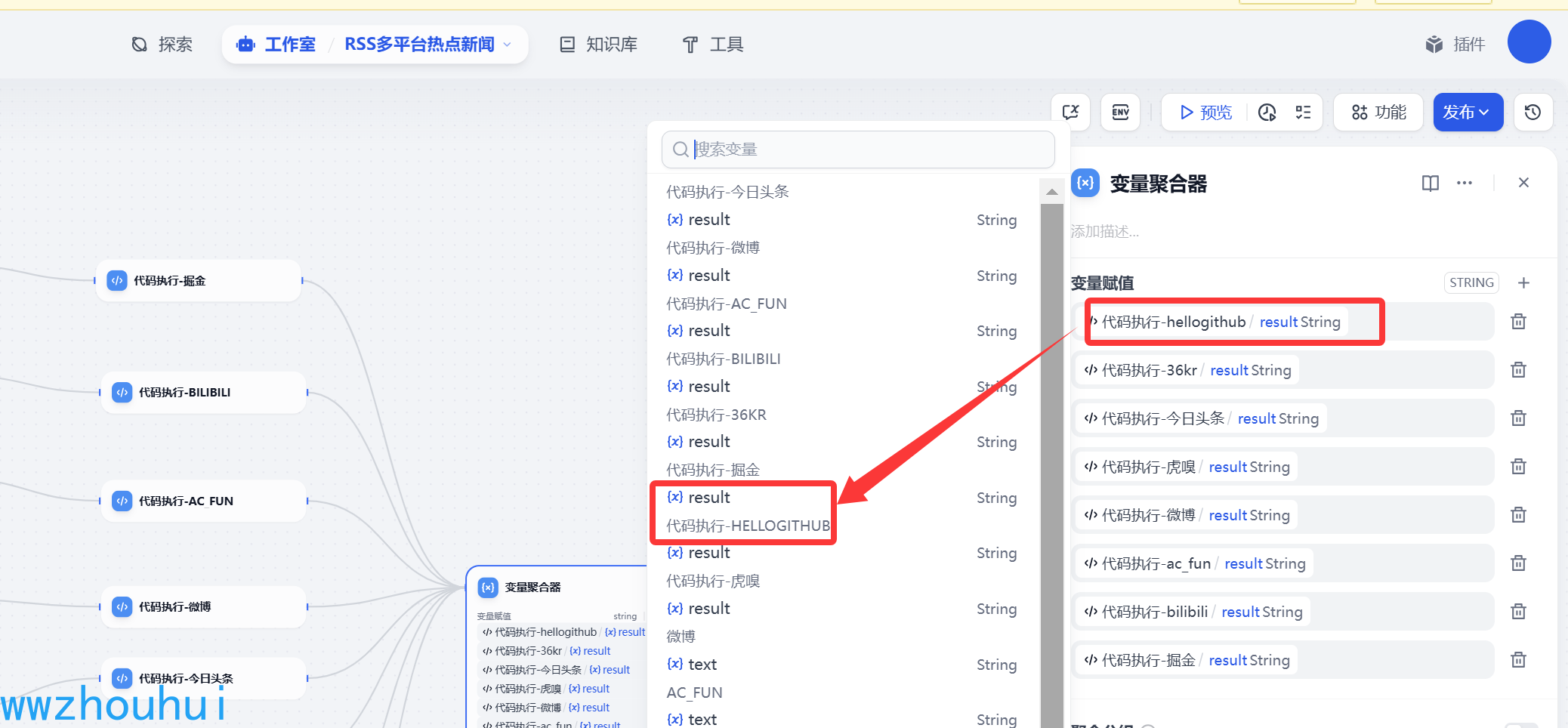
Task: Select the 代码执行-微博 canvas node
Action: 203,607
